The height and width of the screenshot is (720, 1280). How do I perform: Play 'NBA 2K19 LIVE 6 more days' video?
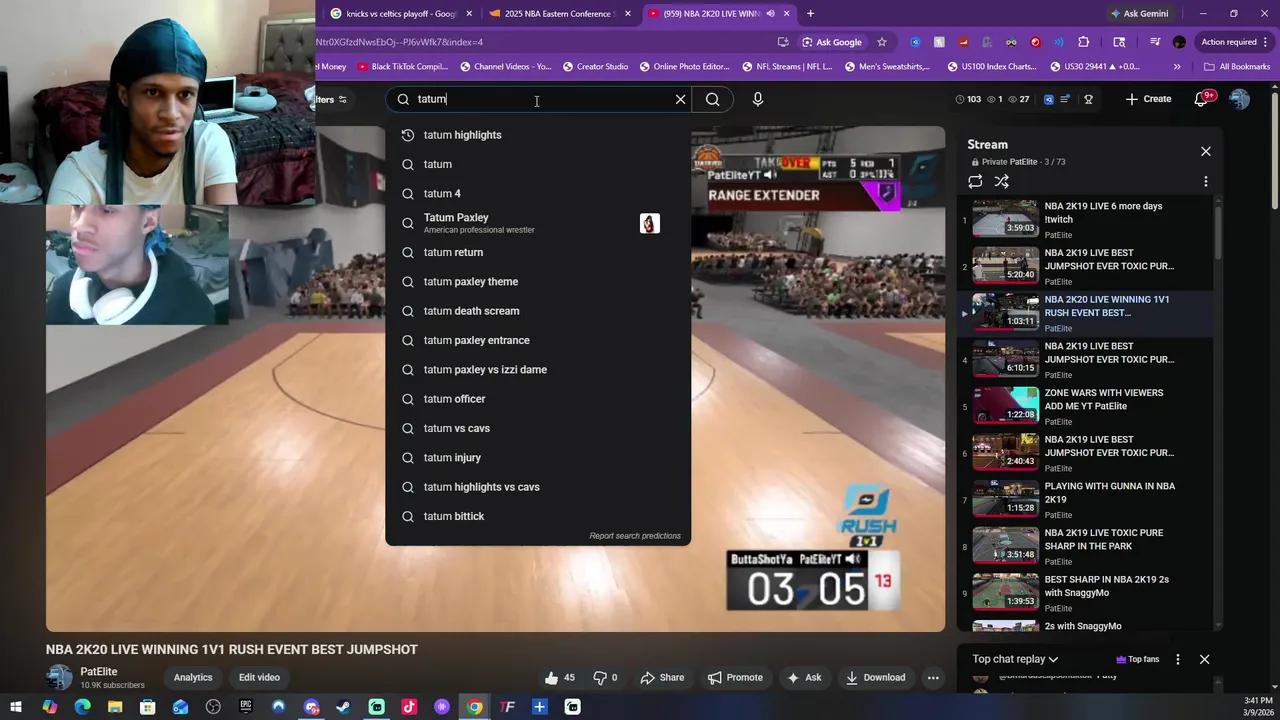pos(1085,219)
